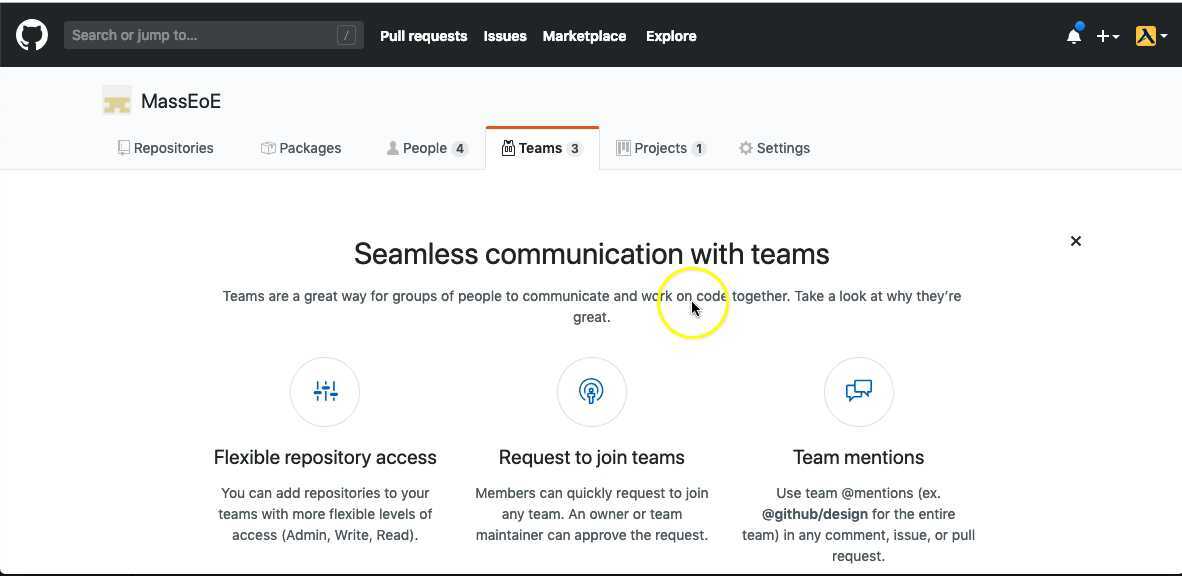Click the slash shortcut key icon in search
Viewport: 1182px width, 576px height.
click(x=346, y=35)
